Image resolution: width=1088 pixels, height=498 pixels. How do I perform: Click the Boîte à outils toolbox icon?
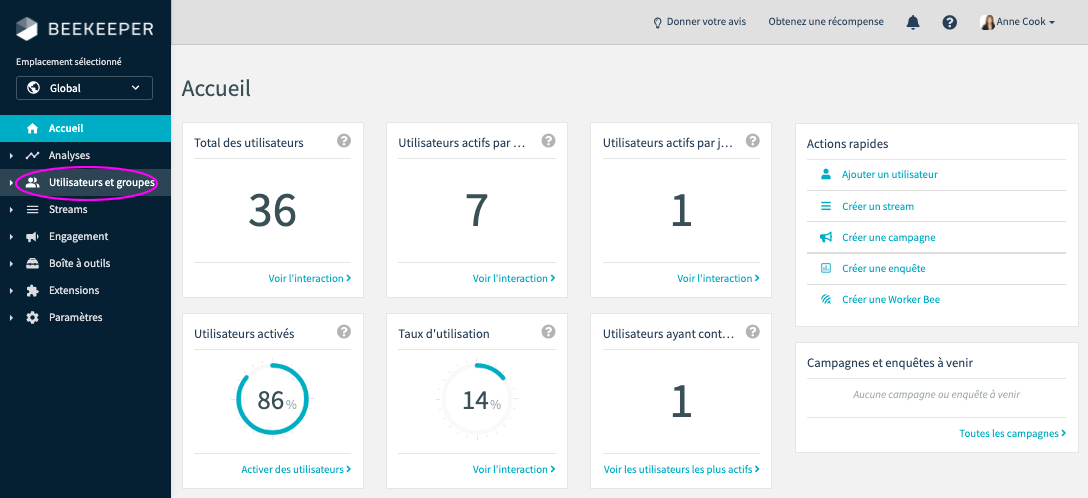[32, 264]
